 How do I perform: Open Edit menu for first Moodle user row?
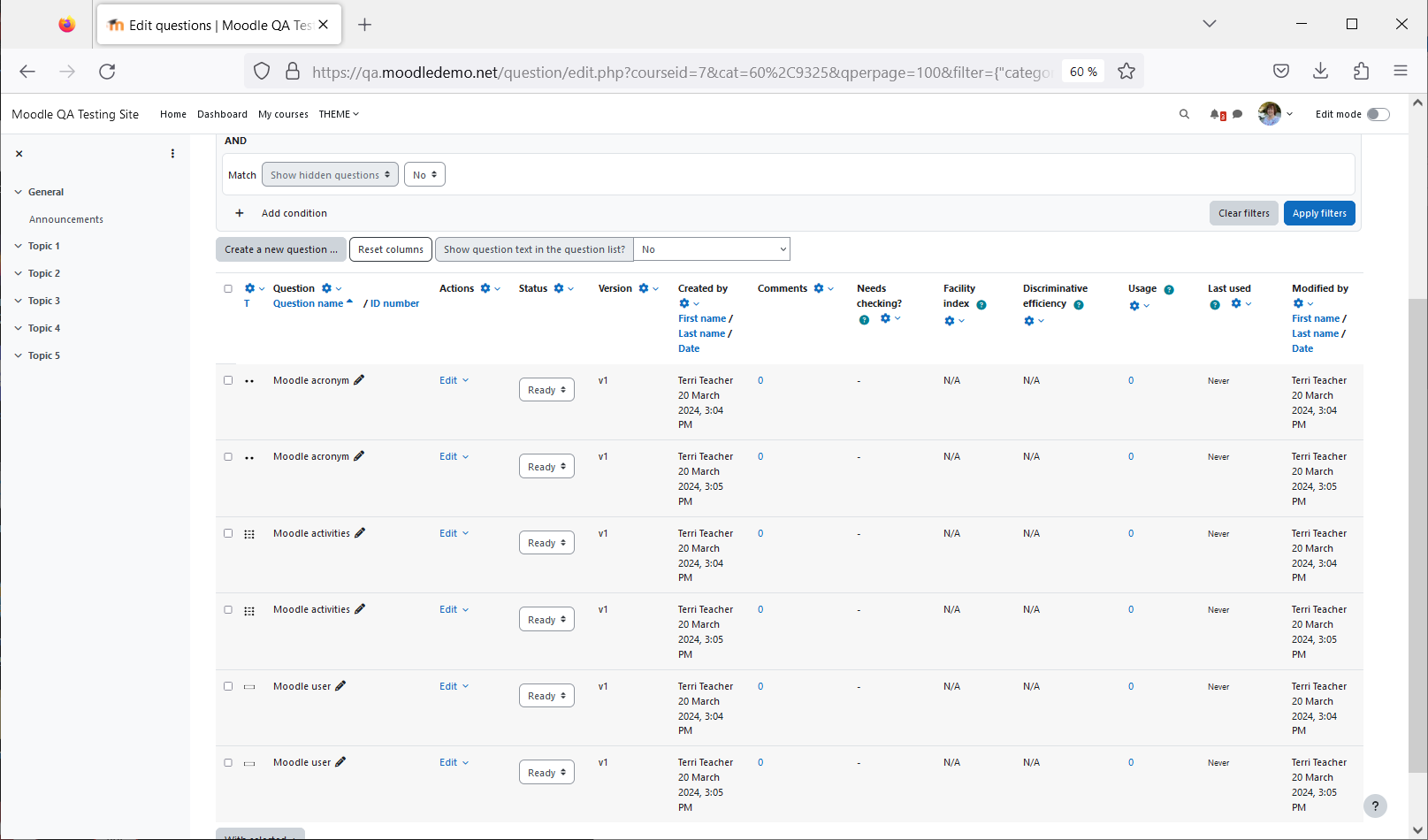tap(454, 686)
